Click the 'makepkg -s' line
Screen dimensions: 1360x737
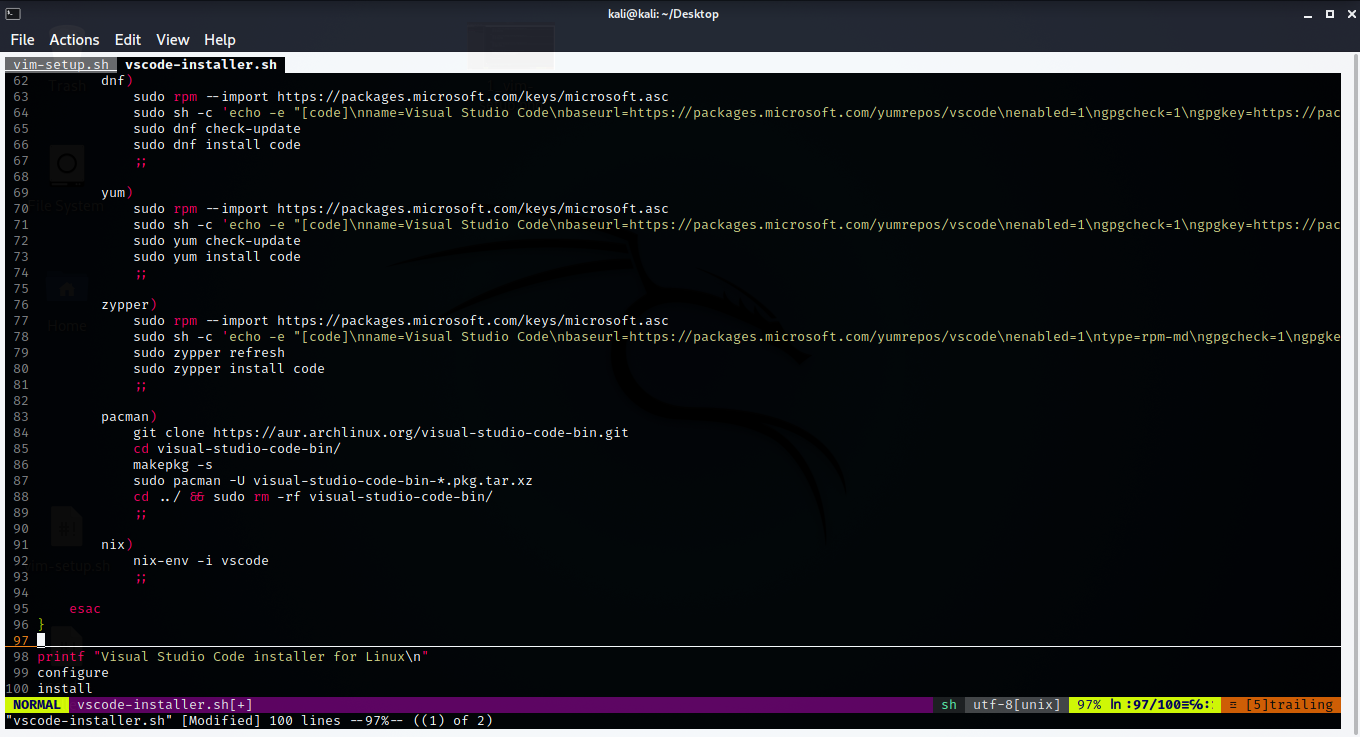pyautogui.click(x=173, y=465)
